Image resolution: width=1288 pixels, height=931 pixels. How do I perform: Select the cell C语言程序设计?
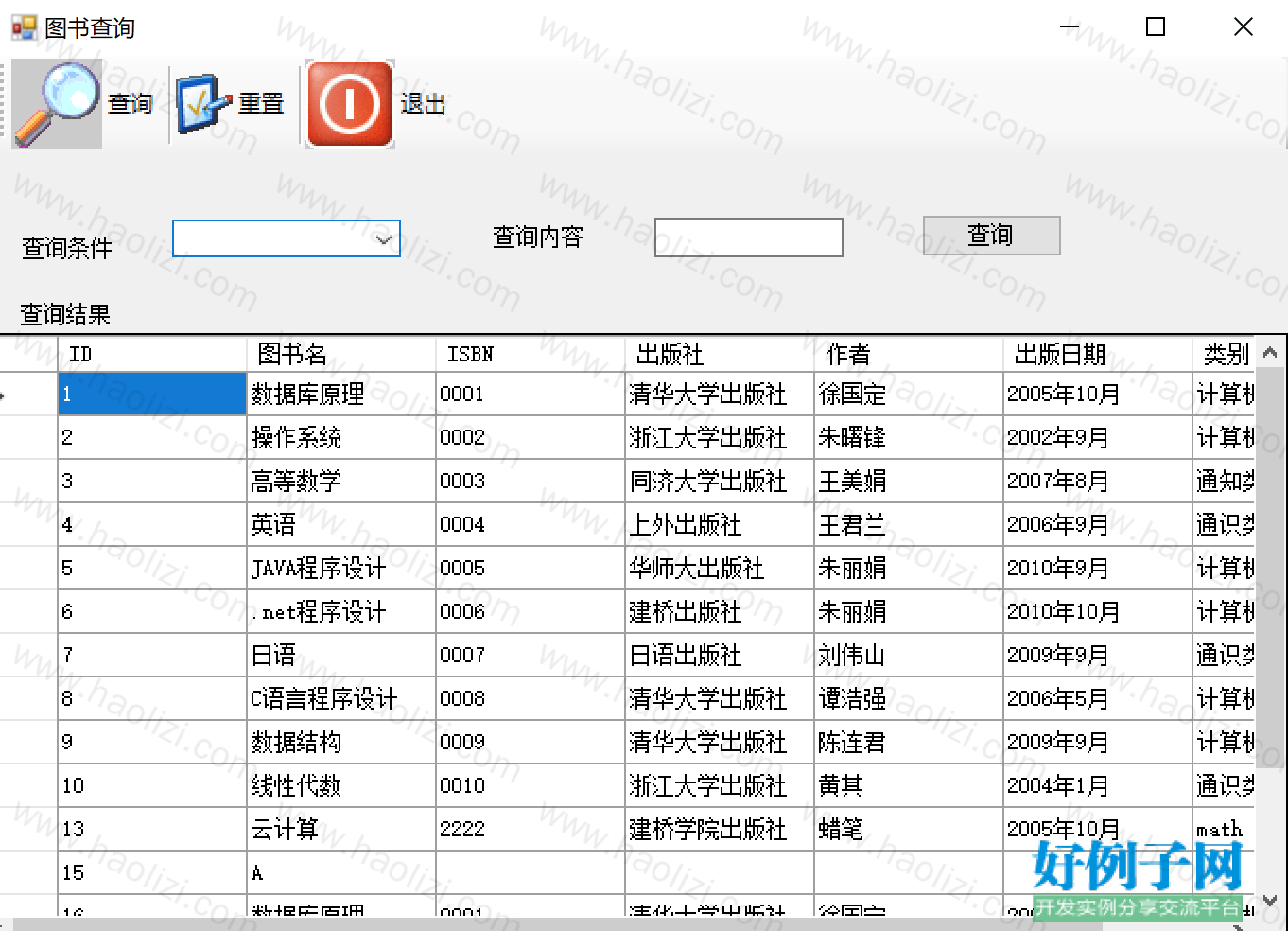click(341, 698)
